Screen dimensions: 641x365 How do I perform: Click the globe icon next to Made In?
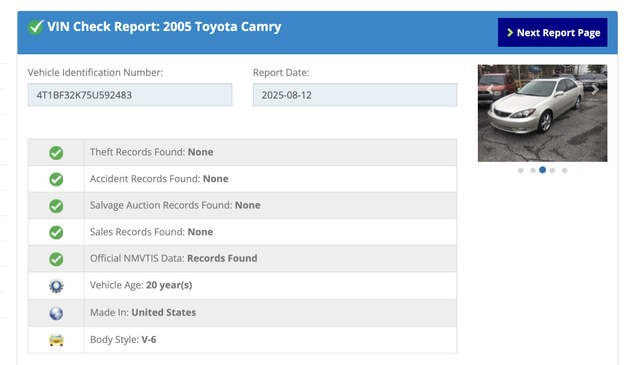56,313
